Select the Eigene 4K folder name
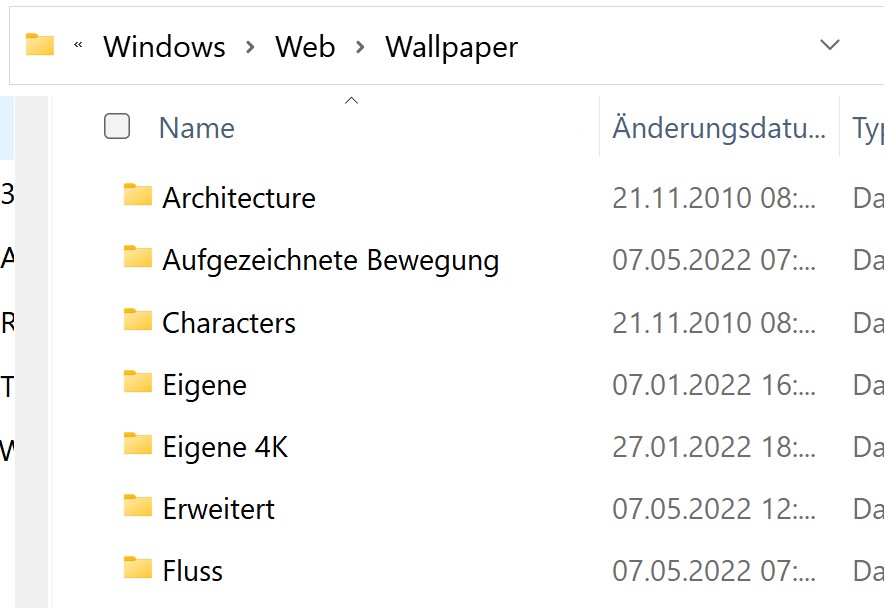 (x=225, y=447)
